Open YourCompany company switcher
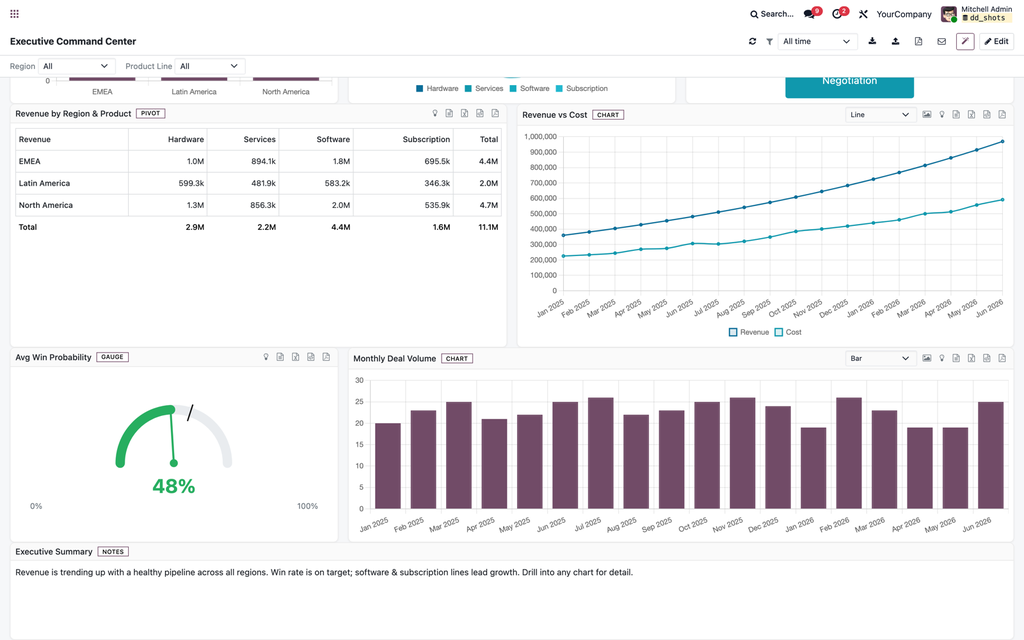This screenshot has width=1024, height=640. 904,14
